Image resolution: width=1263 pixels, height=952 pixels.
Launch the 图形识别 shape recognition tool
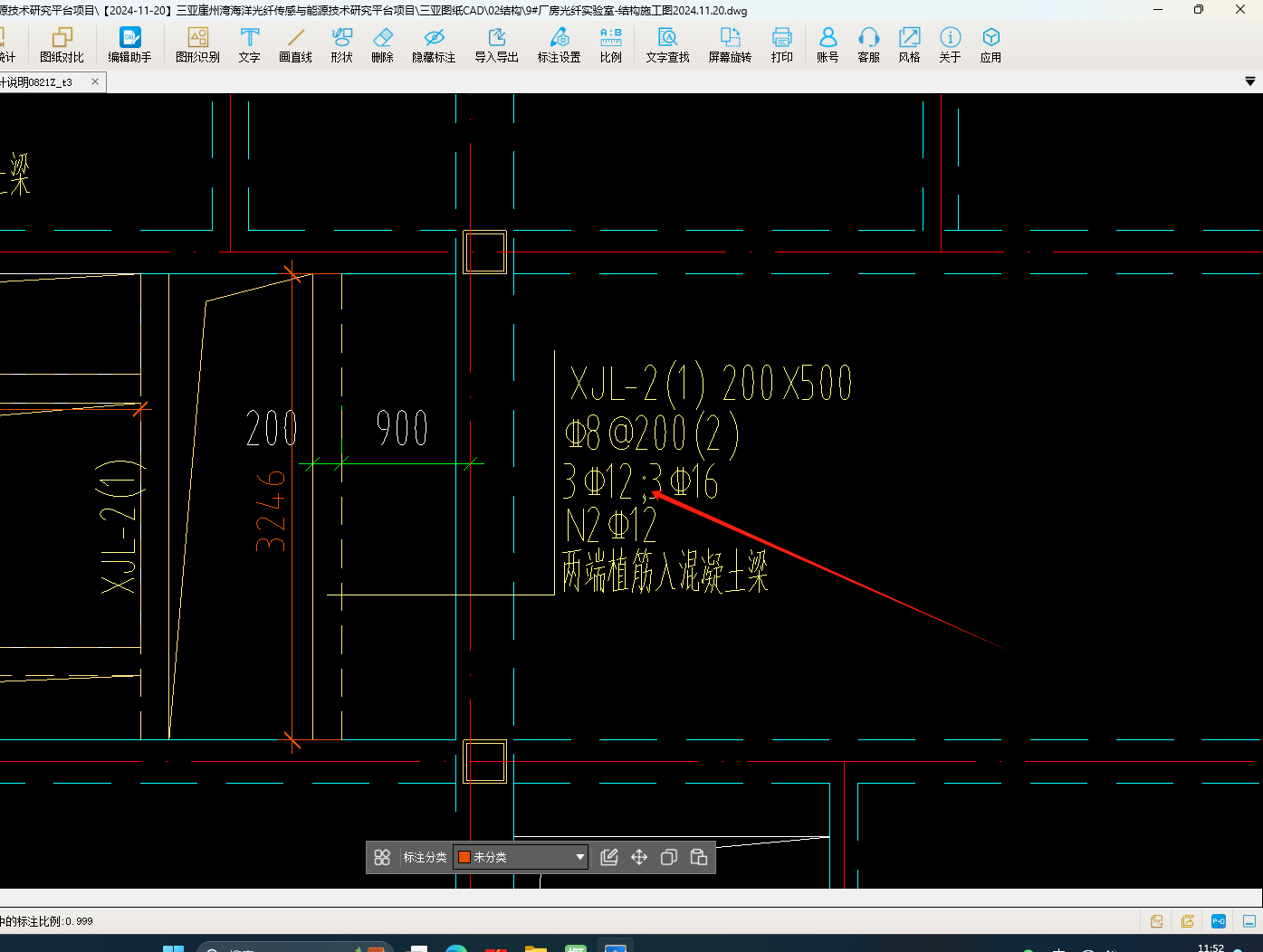point(197,44)
